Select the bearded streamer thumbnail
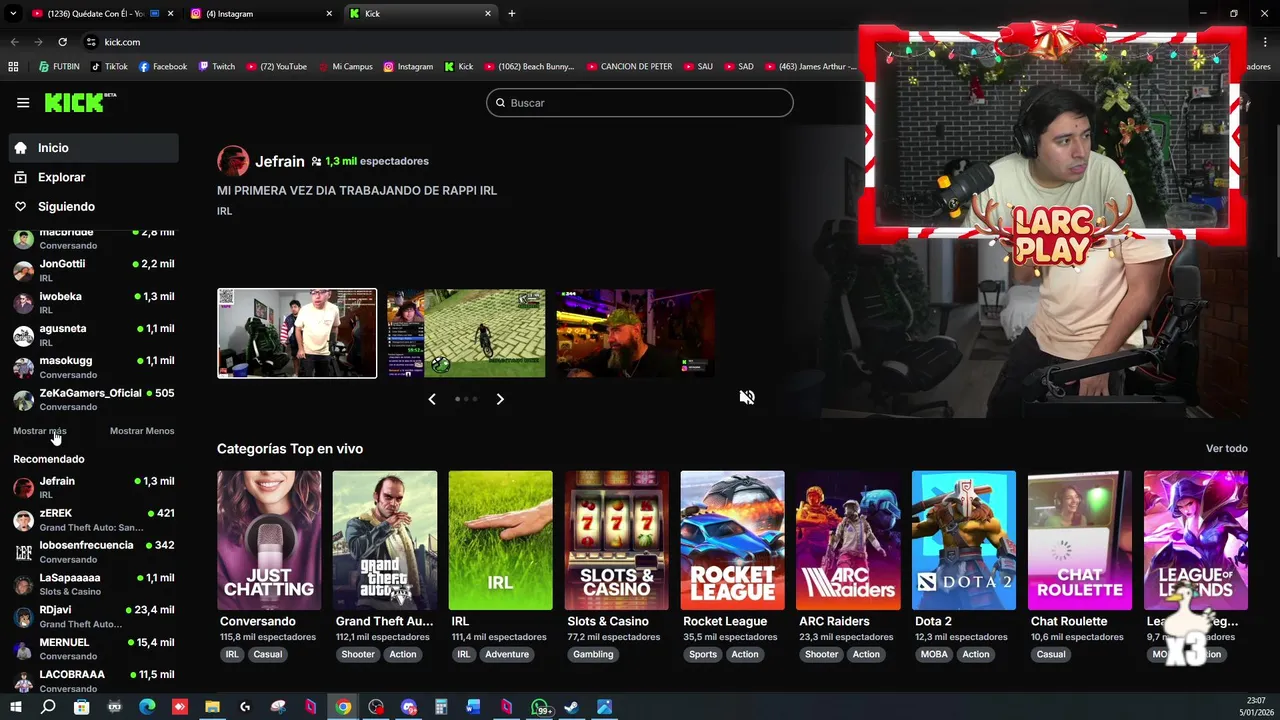Screen dimensions: 1280x720 pos(635,333)
